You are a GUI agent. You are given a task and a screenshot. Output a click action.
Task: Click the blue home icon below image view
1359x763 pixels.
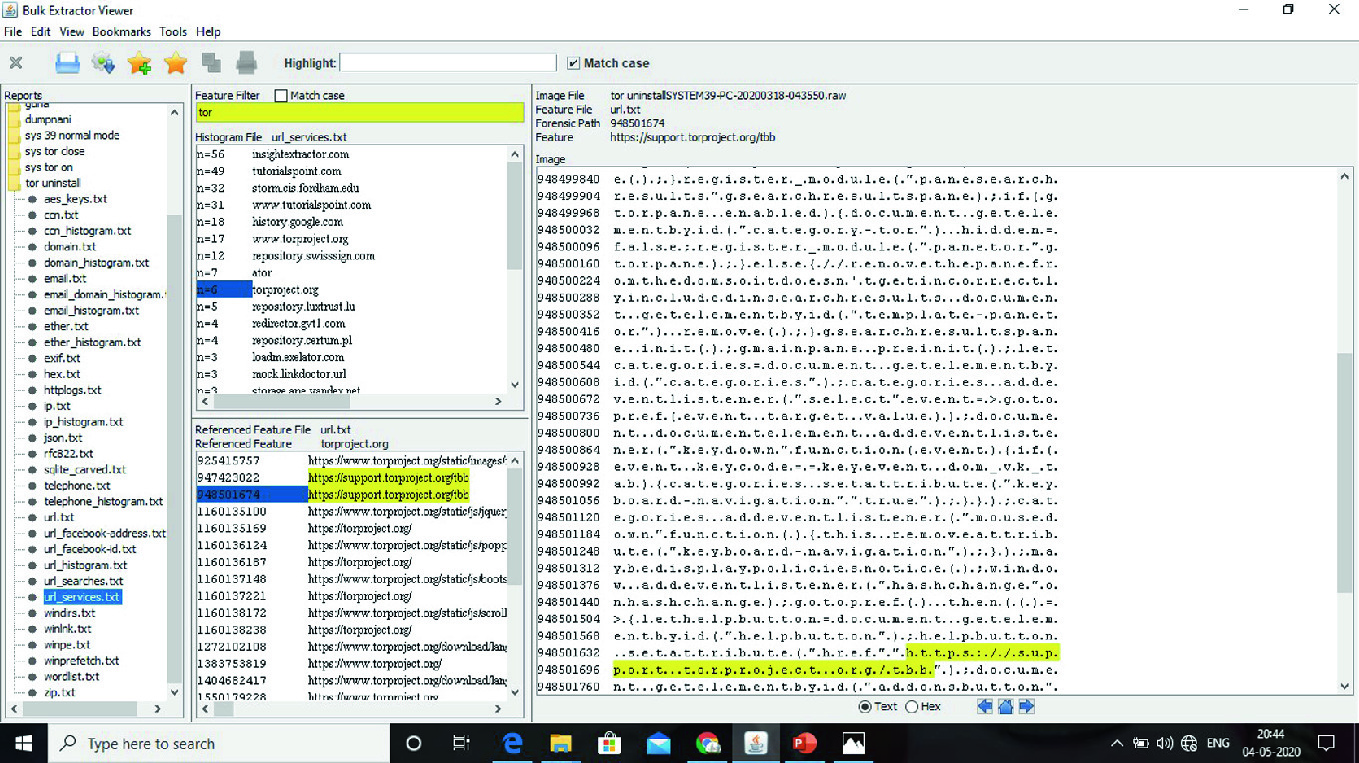coord(1005,707)
